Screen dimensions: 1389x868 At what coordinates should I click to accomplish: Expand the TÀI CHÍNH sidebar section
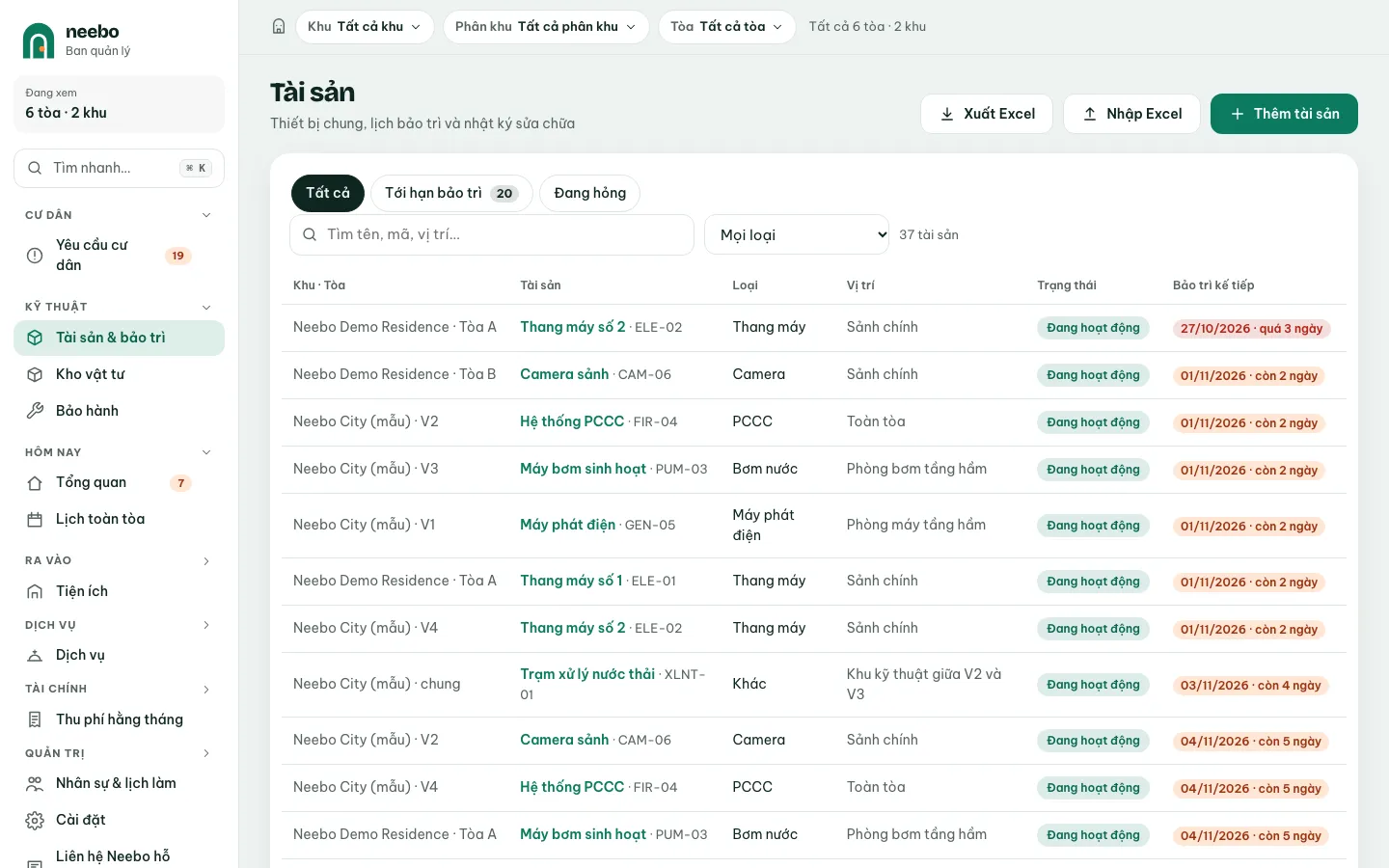[x=206, y=689]
